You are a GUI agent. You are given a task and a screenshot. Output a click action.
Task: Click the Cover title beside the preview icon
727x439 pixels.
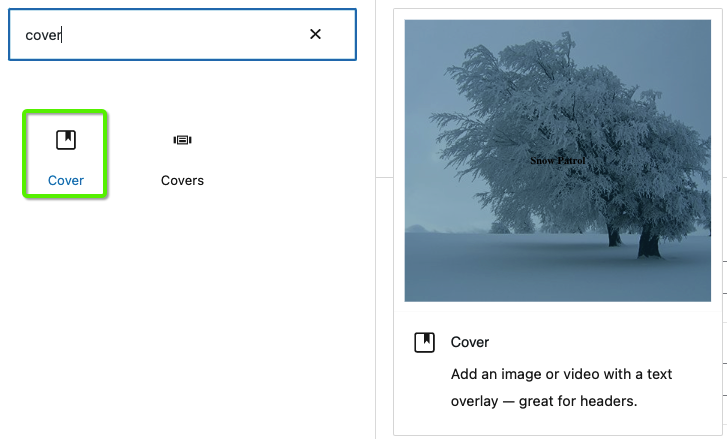(470, 342)
